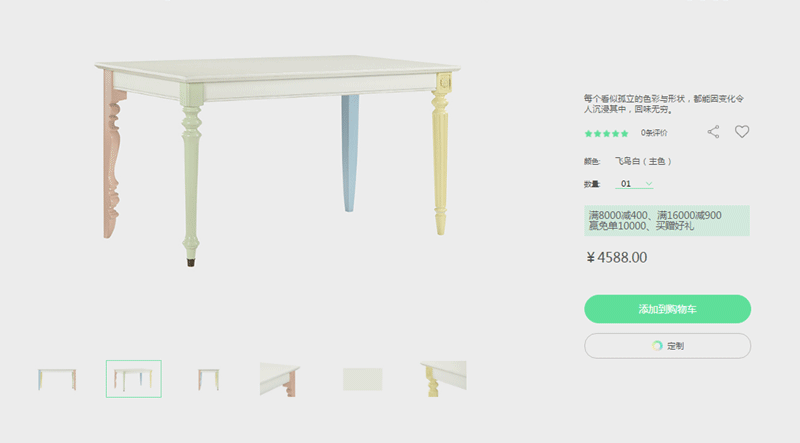Image resolution: width=800 pixels, height=443 pixels.
Task: Select first thumbnail of table front view
Action: 57,379
